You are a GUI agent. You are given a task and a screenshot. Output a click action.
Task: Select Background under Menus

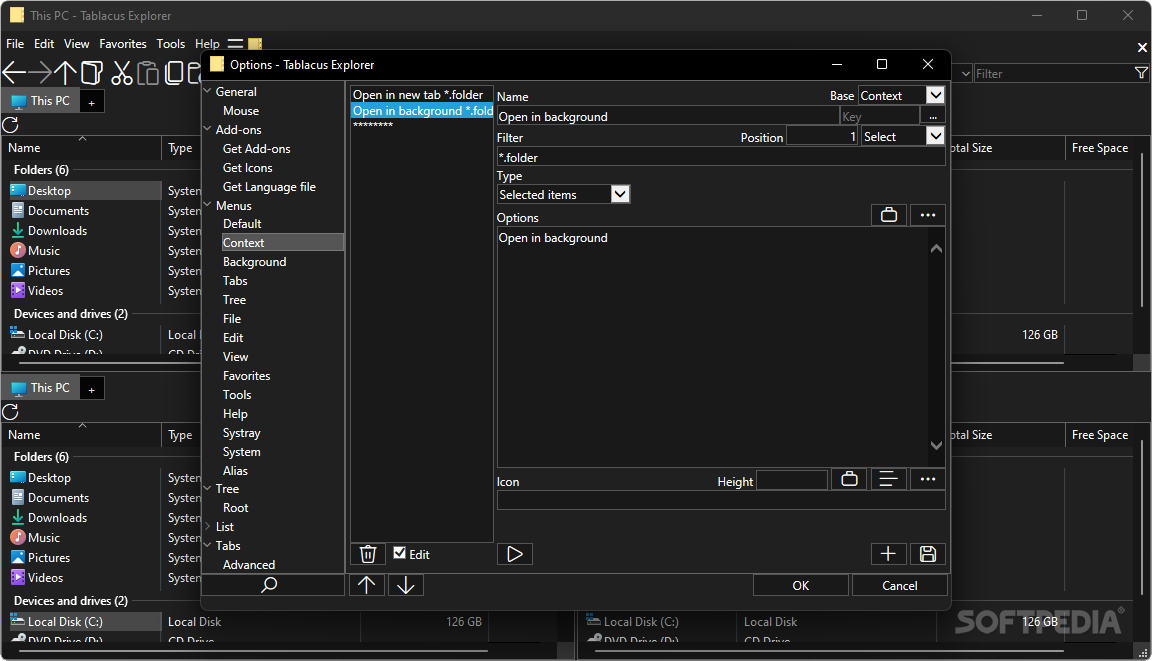click(254, 261)
